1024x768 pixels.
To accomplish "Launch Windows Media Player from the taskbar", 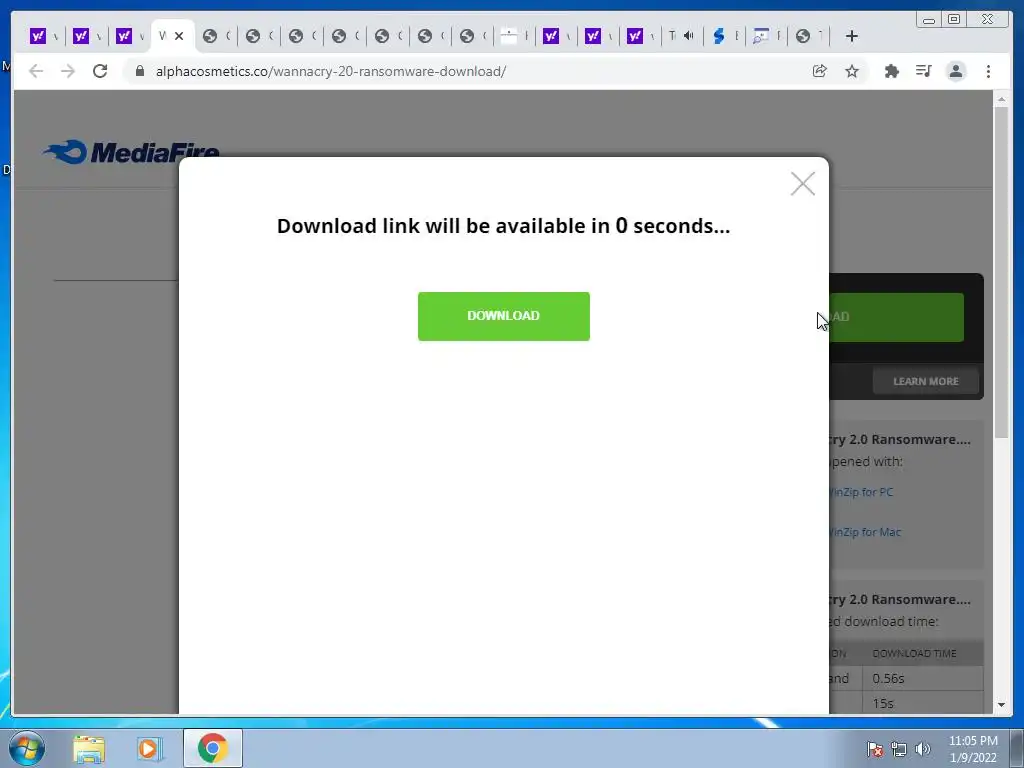I will [150, 748].
